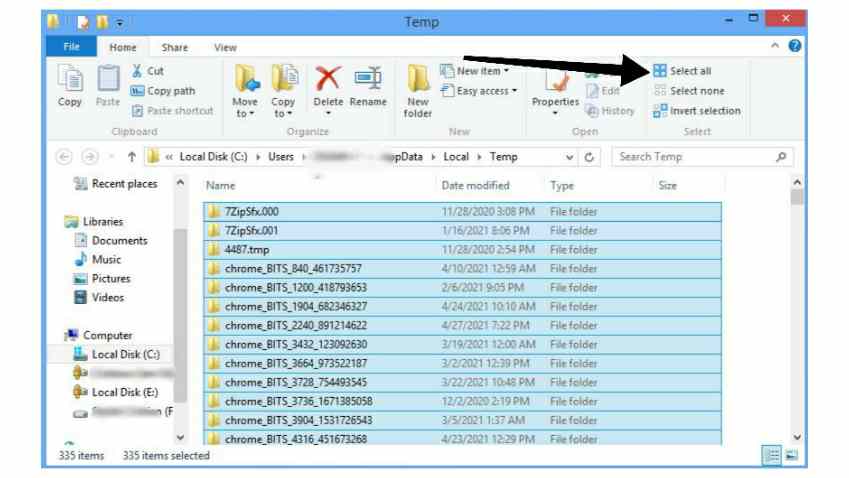Open the File menu tab
This screenshot has width=849, height=478.
71,47
